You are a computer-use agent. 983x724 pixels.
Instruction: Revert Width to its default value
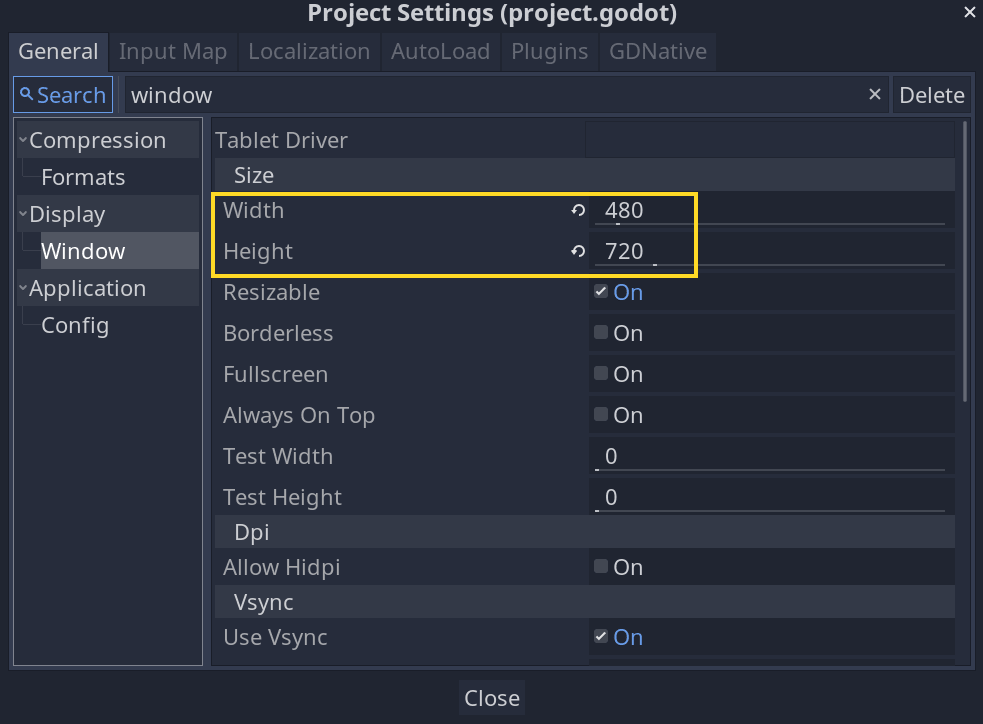click(576, 210)
